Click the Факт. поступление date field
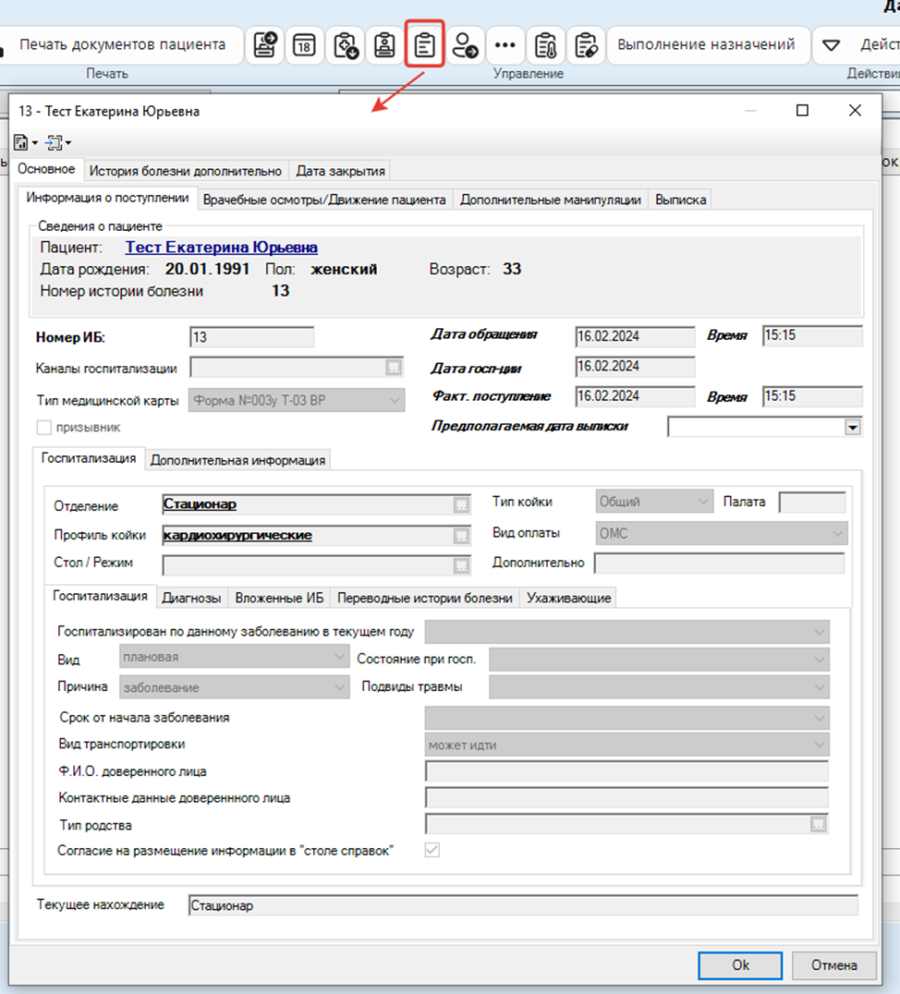The image size is (900, 994). [635, 396]
